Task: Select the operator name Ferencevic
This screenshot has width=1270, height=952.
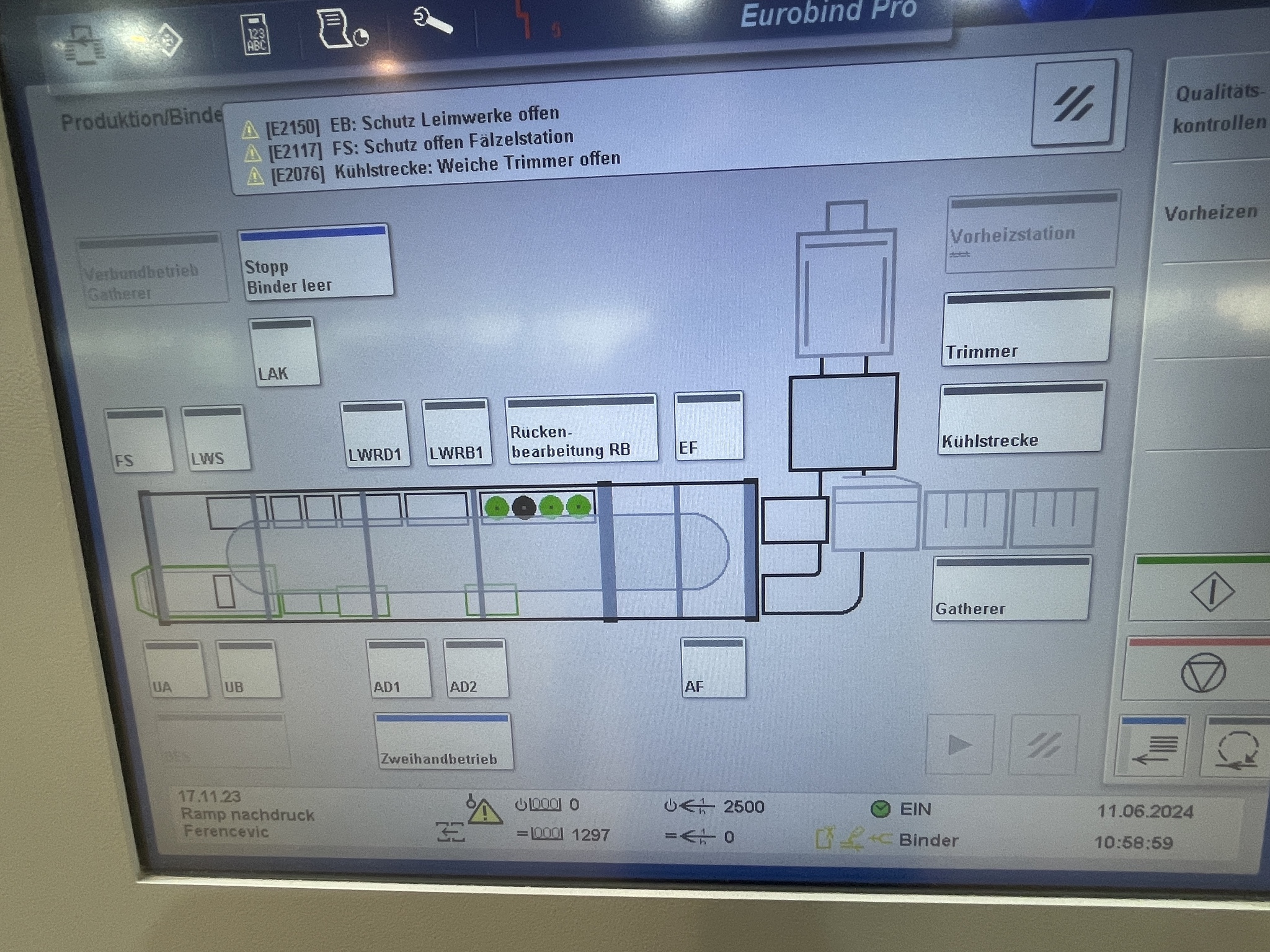Action: pyautogui.click(x=226, y=831)
